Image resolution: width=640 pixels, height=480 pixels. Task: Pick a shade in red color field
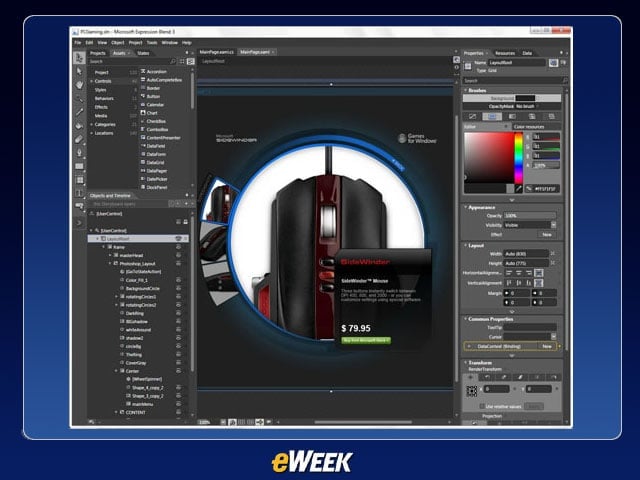(x=489, y=158)
